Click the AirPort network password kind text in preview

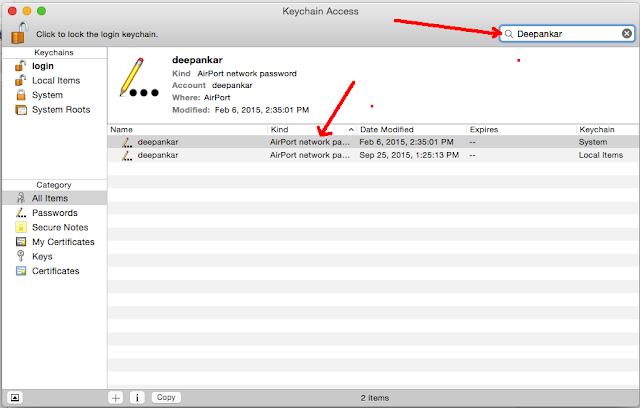click(x=247, y=73)
